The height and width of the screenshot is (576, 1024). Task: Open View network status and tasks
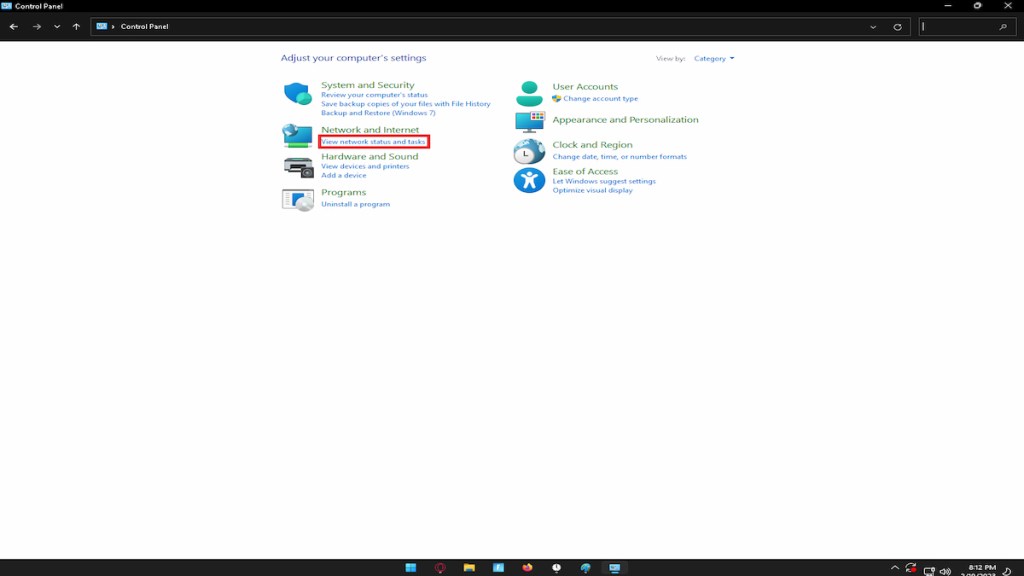(x=373, y=142)
